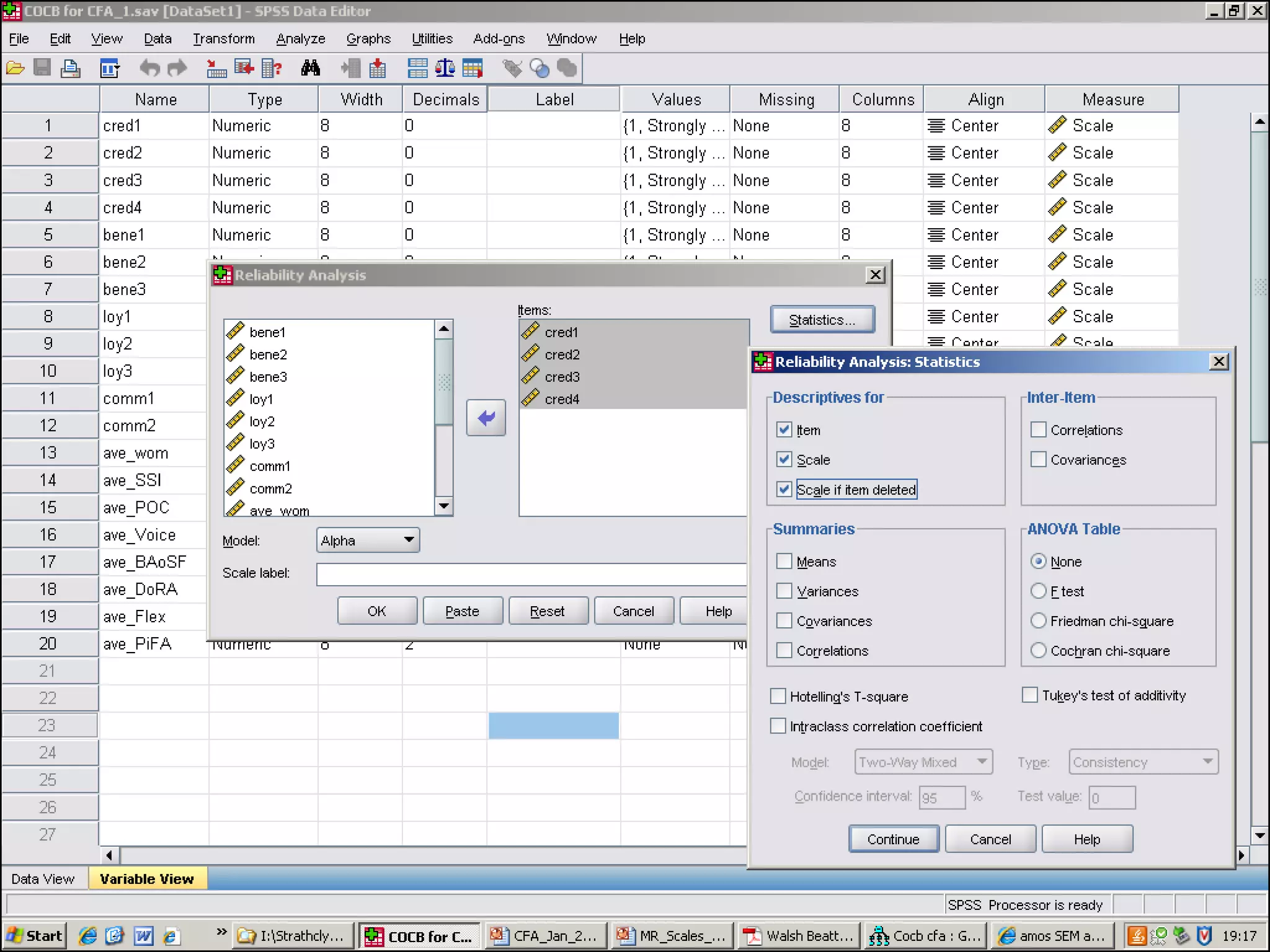
Task: Open the Analyze menu
Action: click(x=300, y=38)
